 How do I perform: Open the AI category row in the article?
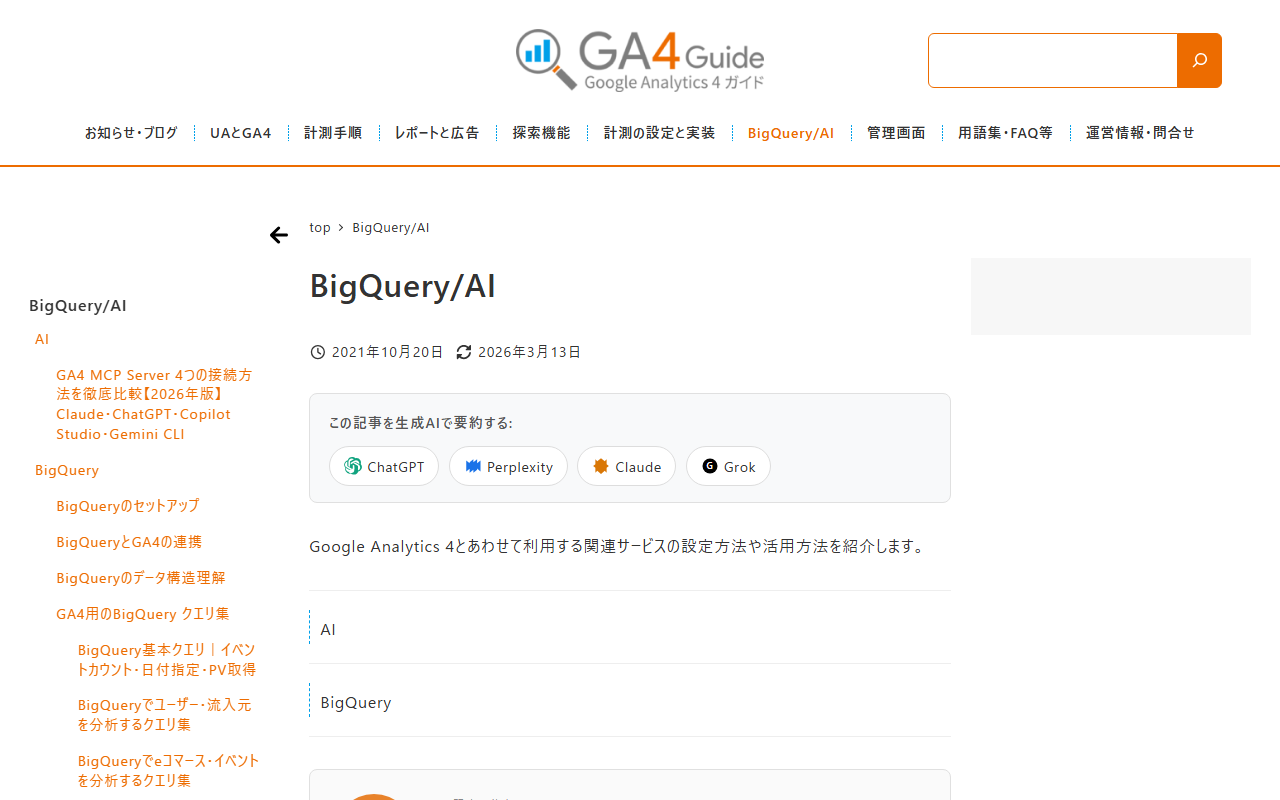pyautogui.click(x=630, y=629)
